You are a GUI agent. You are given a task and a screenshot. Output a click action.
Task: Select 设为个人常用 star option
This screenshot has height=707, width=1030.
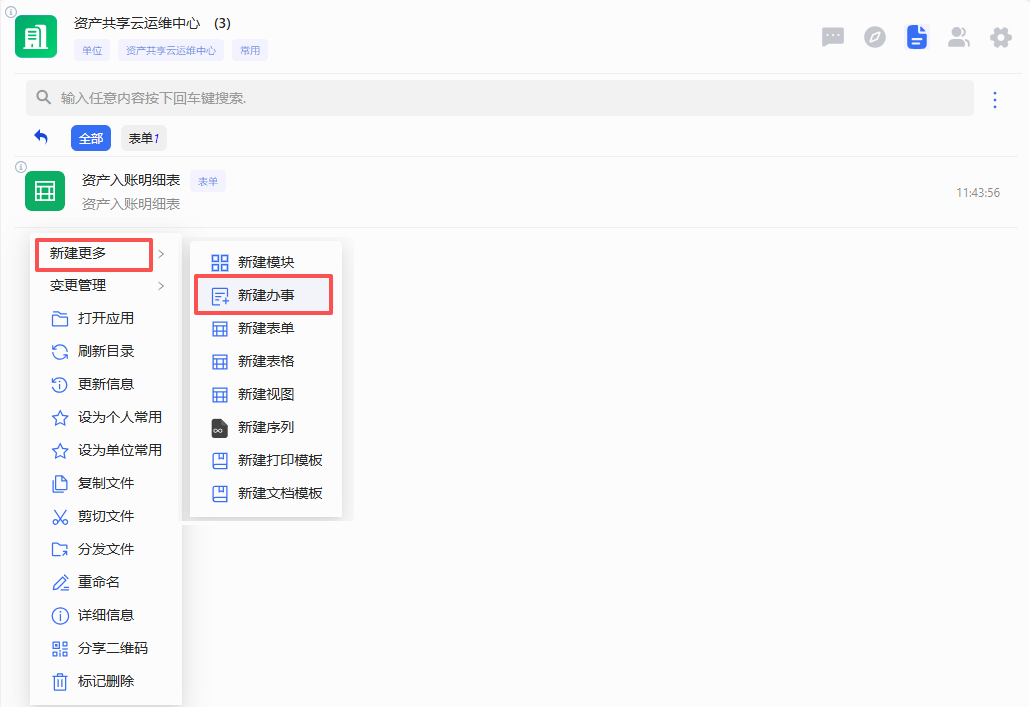click(119, 417)
